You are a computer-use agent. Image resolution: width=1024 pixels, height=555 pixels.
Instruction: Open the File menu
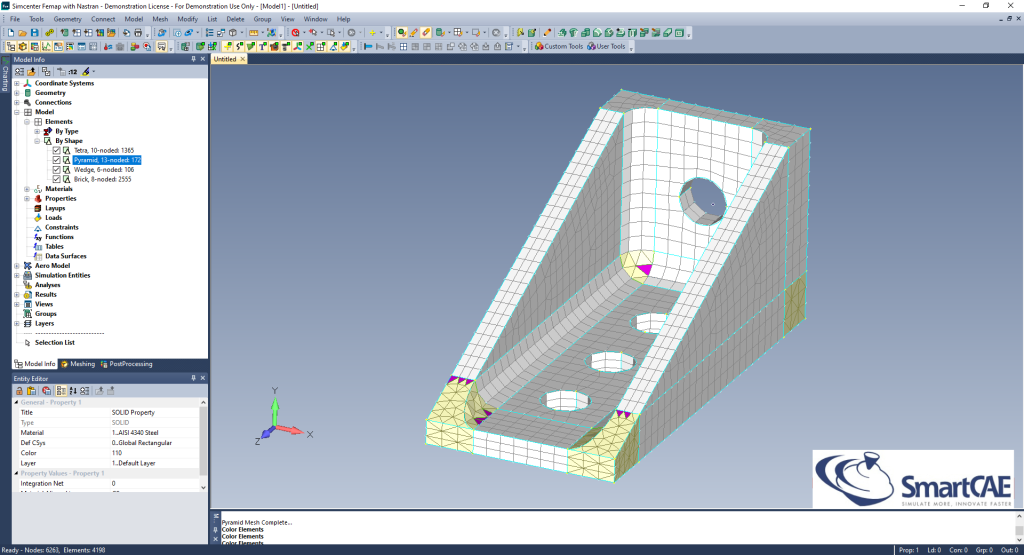[x=14, y=19]
